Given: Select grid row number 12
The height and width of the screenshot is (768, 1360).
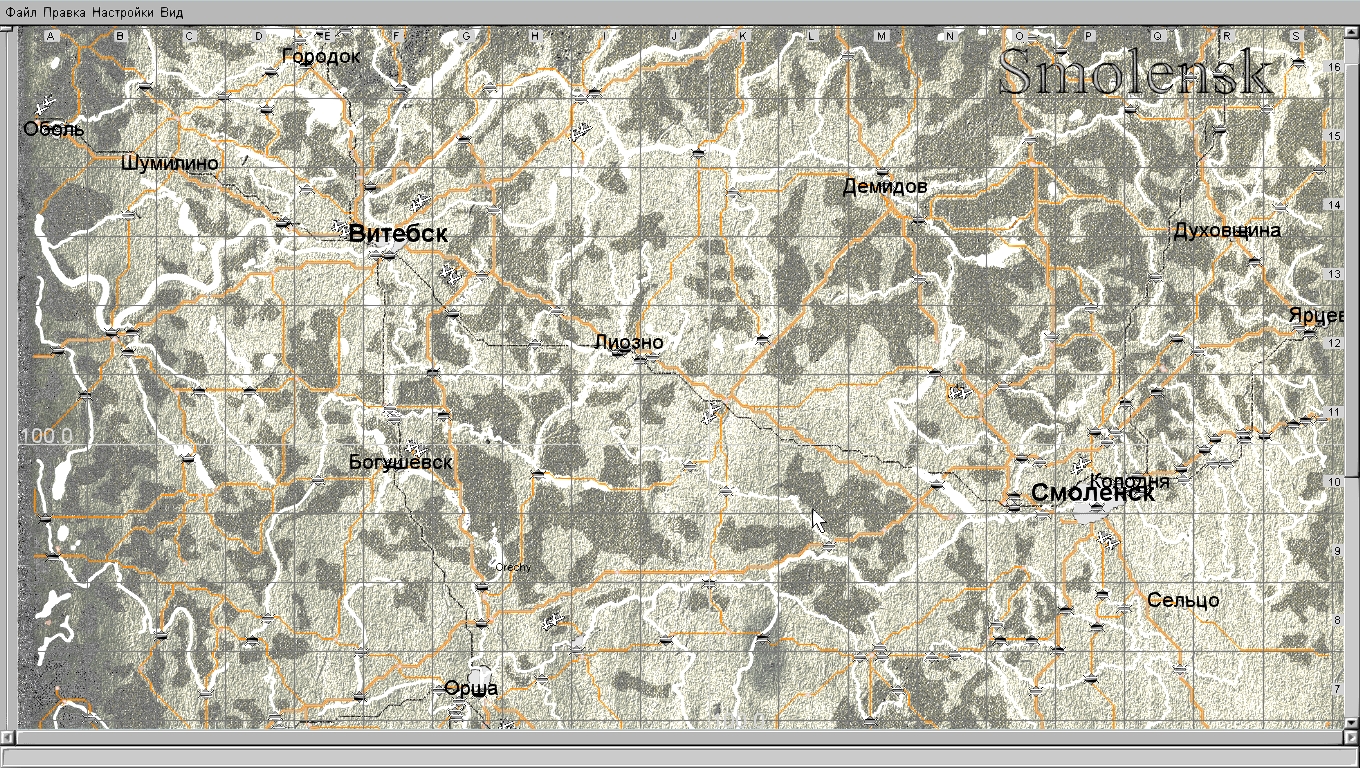Looking at the screenshot, I should coord(1333,343).
